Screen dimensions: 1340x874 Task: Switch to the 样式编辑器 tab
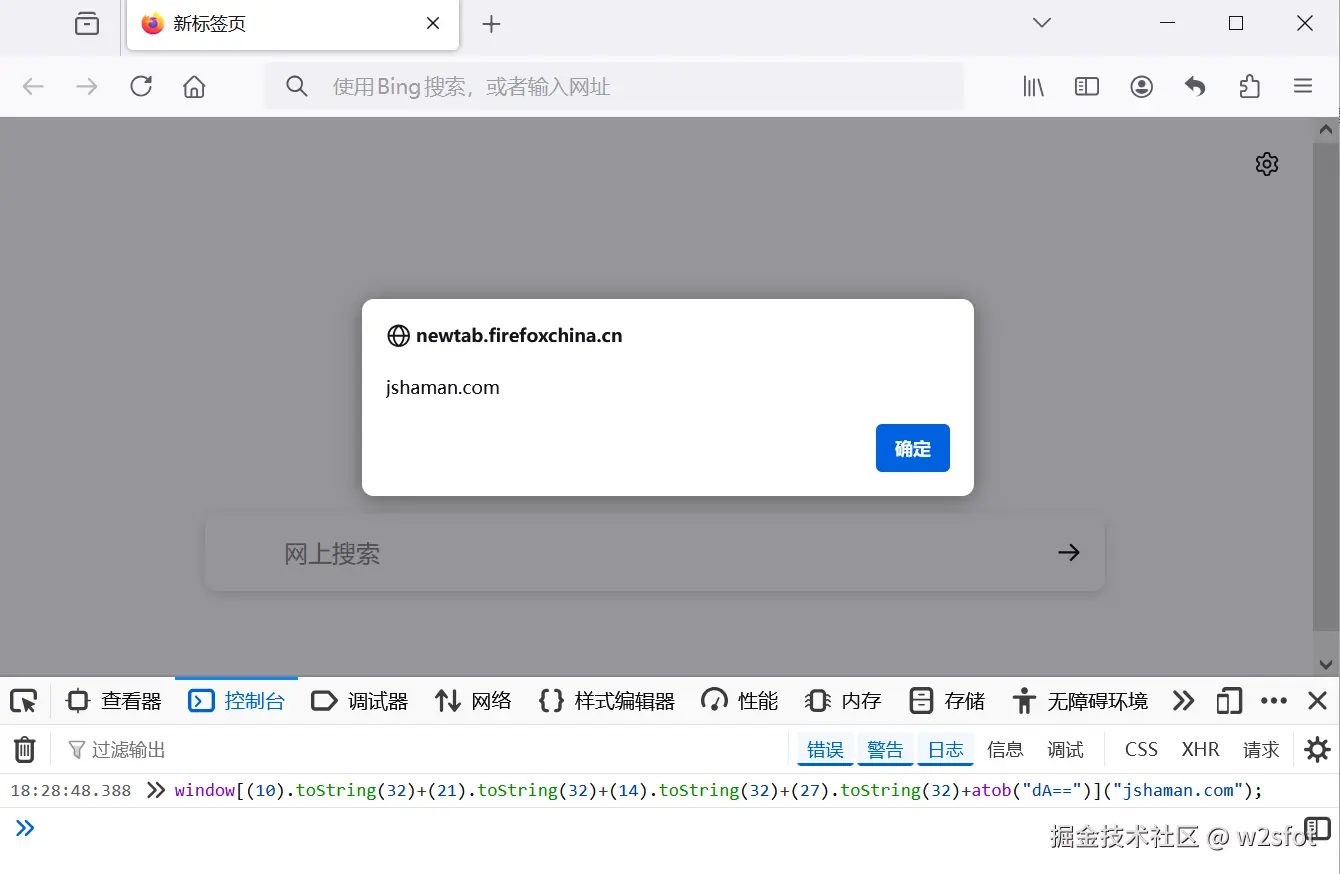point(607,701)
